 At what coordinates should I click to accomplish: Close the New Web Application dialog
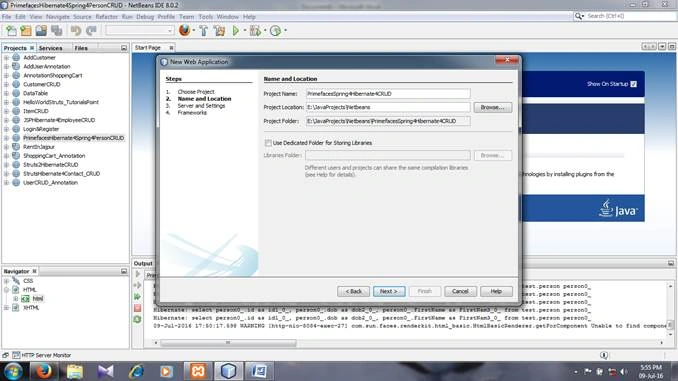coord(507,60)
